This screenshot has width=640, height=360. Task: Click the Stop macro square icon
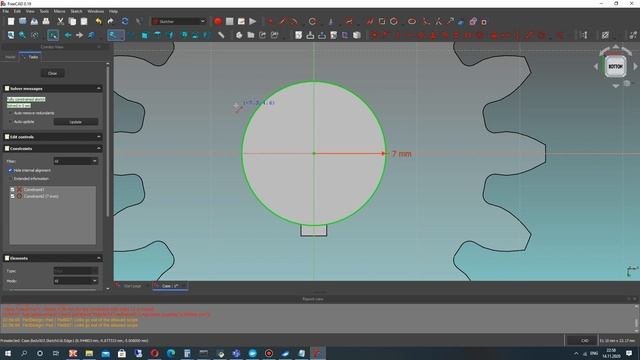230,21
